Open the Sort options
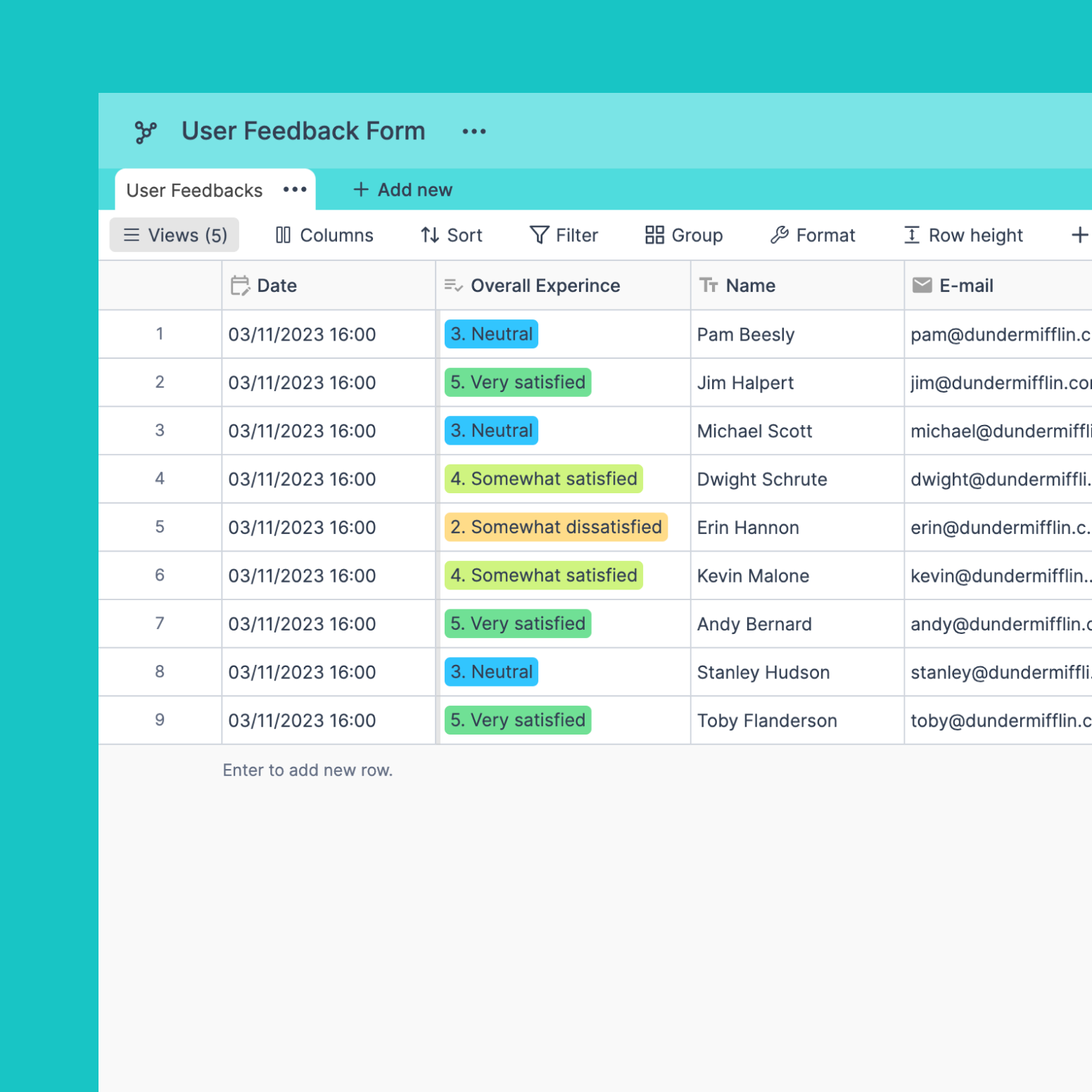Viewport: 1092px width, 1092px height. [x=450, y=235]
